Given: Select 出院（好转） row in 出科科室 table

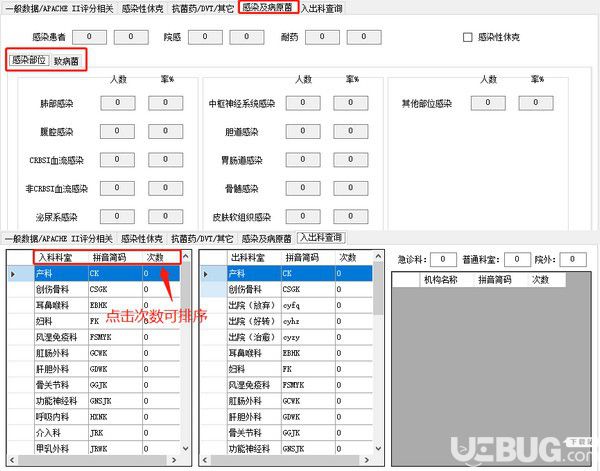Looking at the screenshot, I should click(x=287, y=321).
